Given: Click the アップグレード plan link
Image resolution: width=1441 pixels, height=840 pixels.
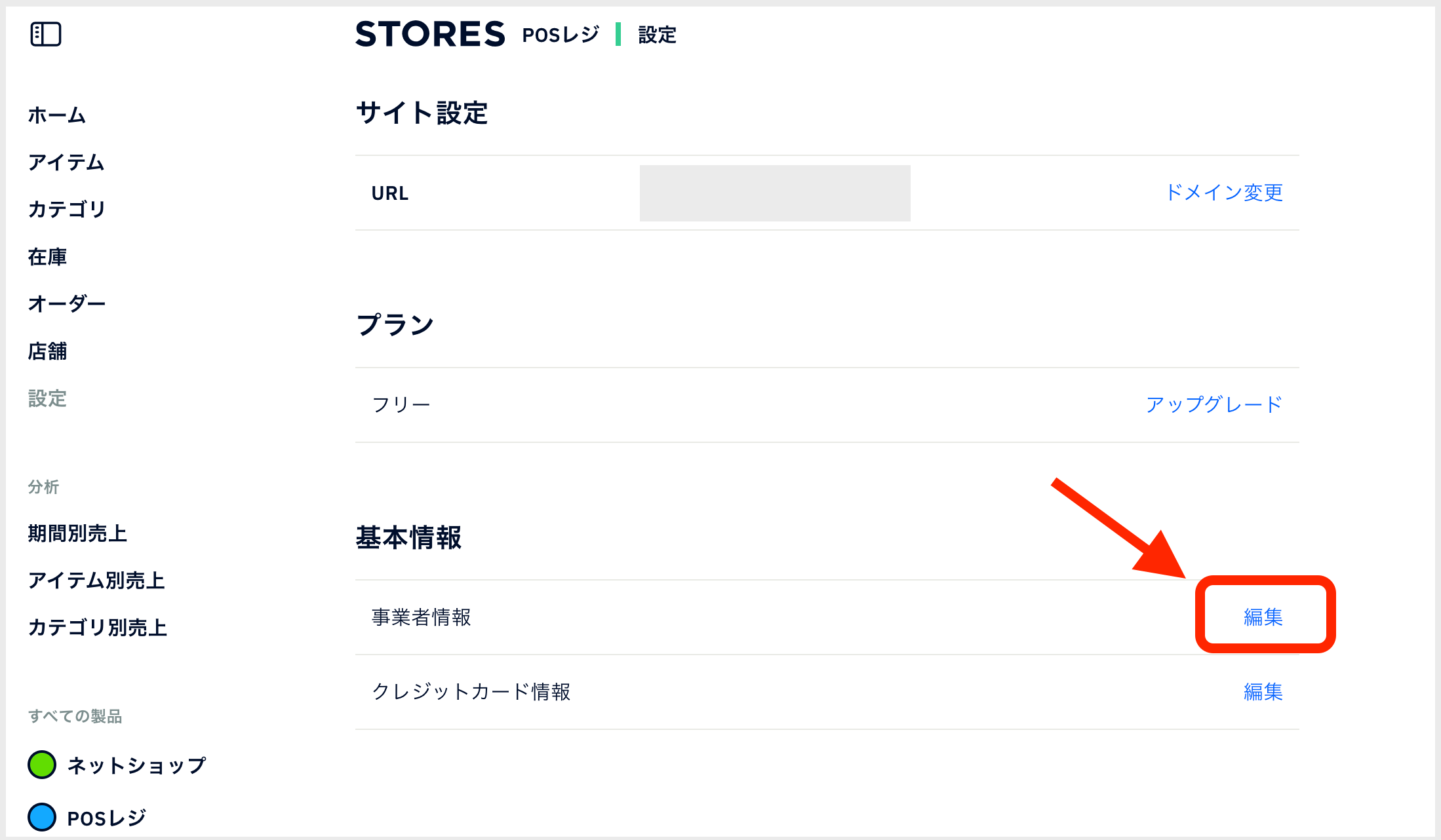Looking at the screenshot, I should pyautogui.click(x=1214, y=404).
